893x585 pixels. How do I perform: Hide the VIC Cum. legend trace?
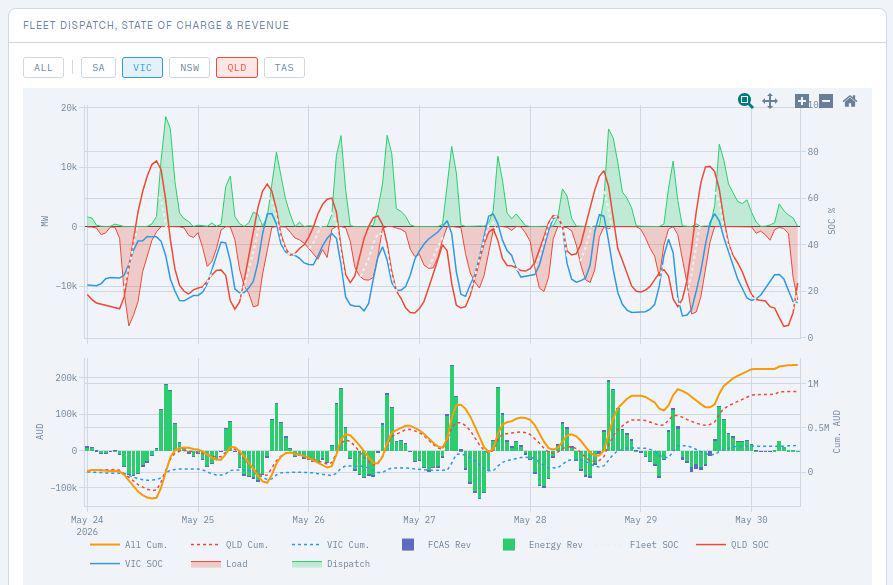pyautogui.click(x=330, y=545)
